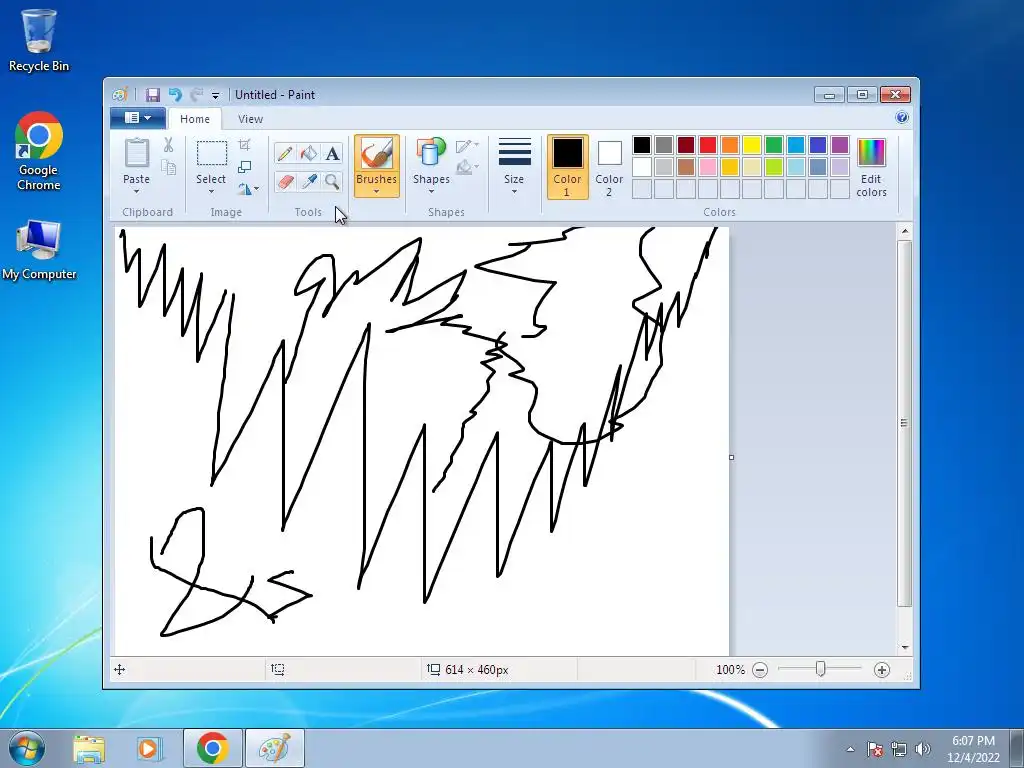Click the Shapes gallery icon
Image resolution: width=1024 pixels, height=768 pixels.
pyautogui.click(x=431, y=153)
